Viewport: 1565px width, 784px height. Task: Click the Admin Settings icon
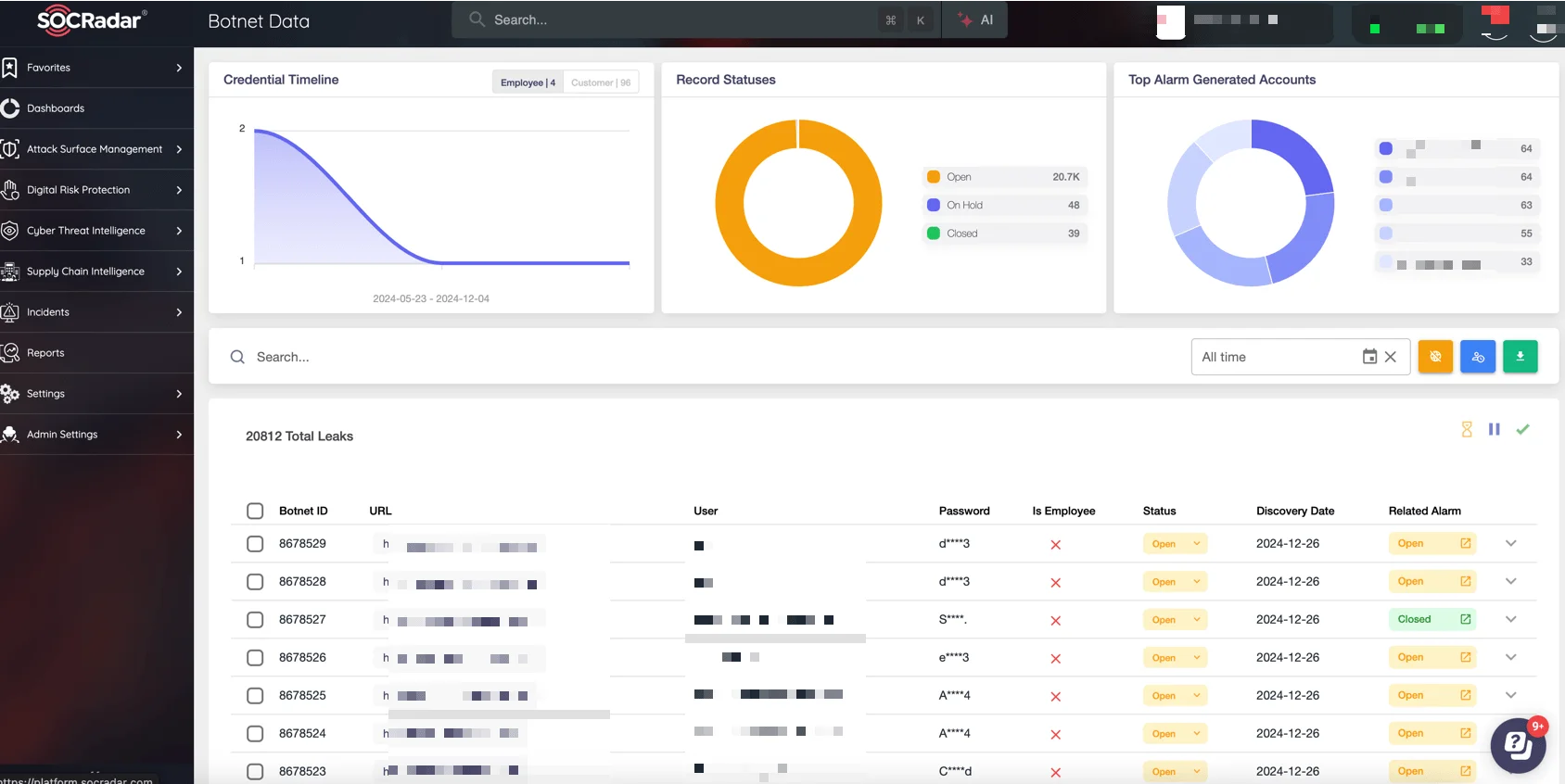pos(10,435)
